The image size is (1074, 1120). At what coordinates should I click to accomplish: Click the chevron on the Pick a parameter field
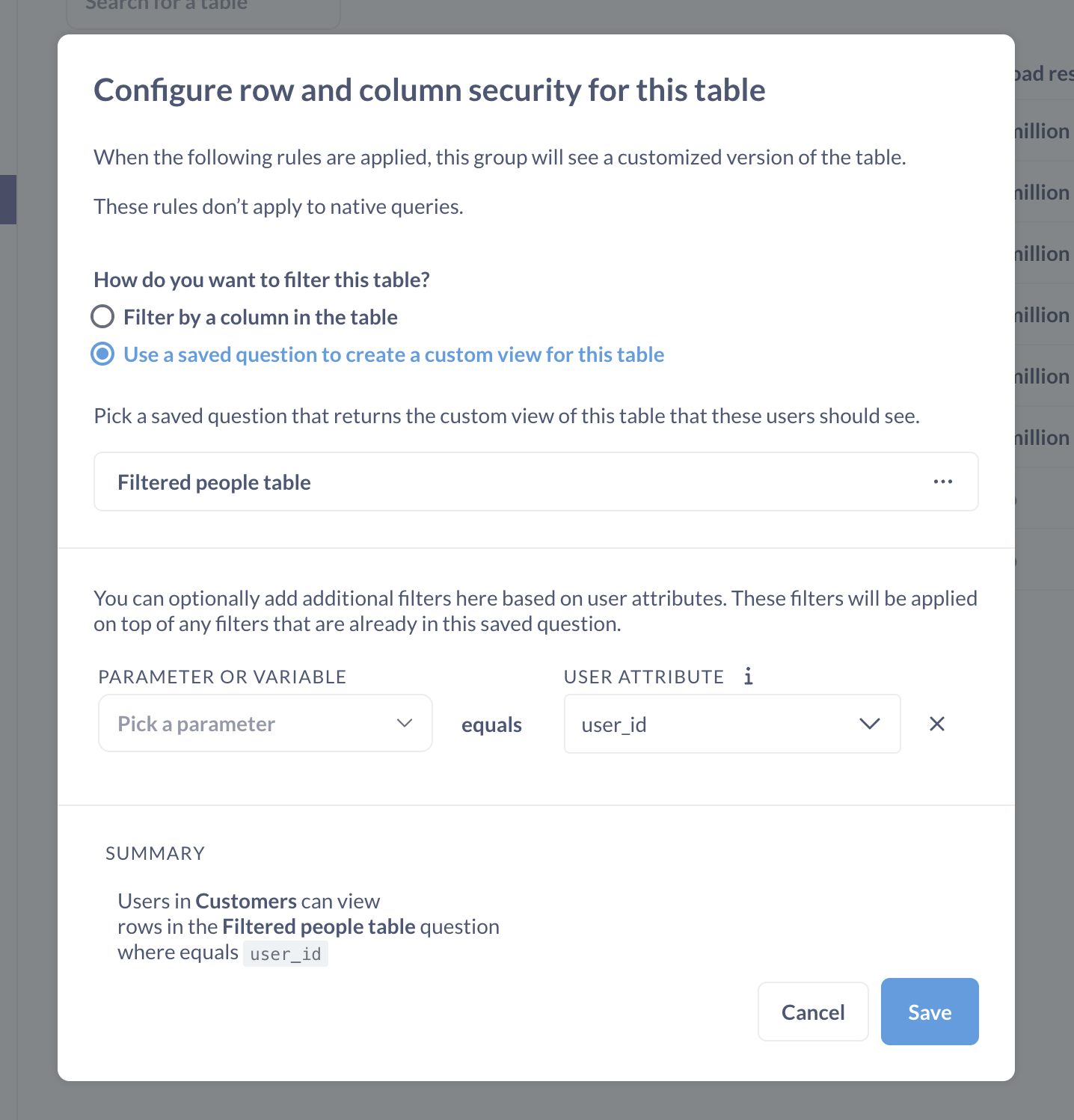click(404, 723)
